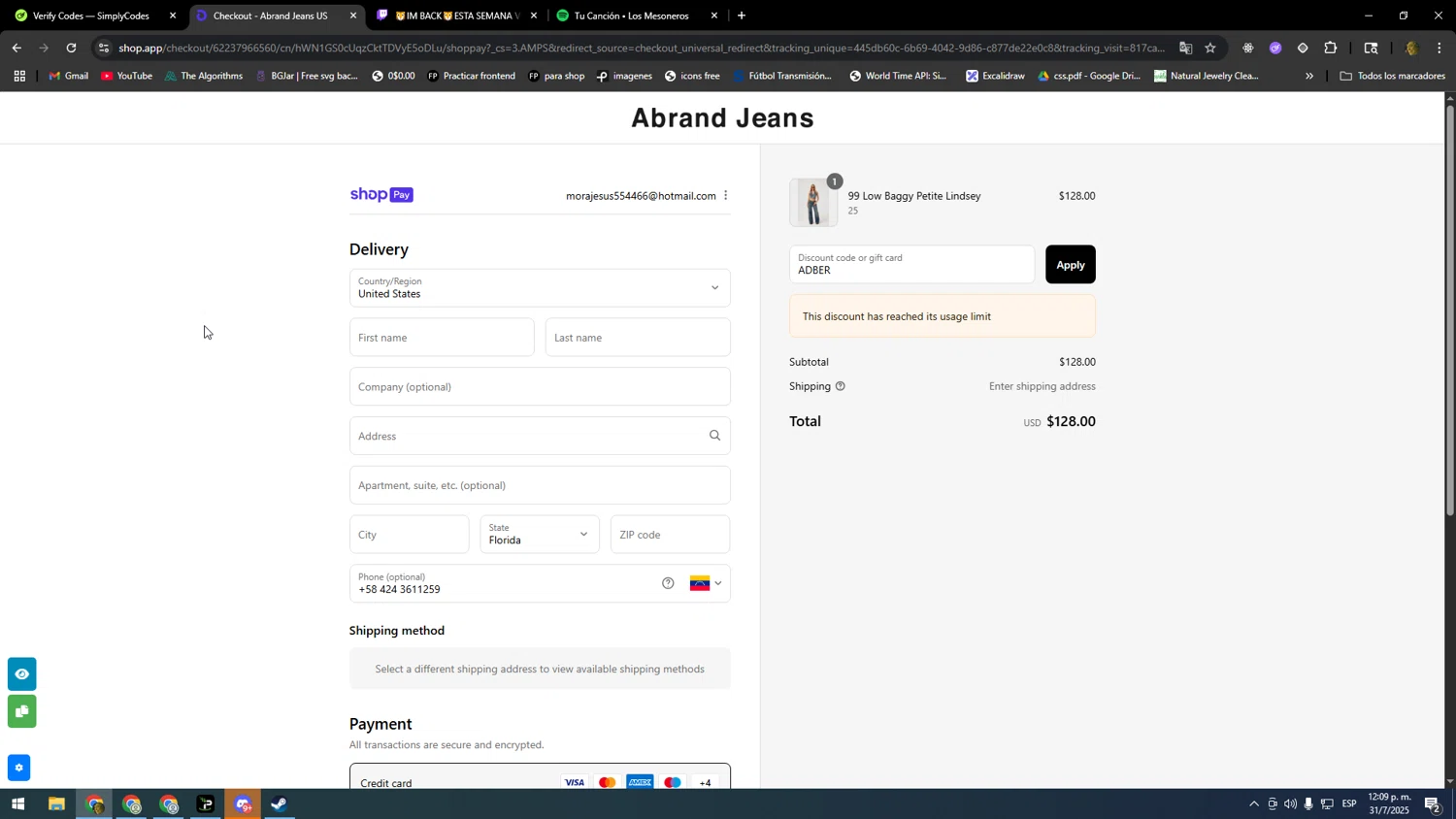Open the Gmail bookmark

(68, 76)
